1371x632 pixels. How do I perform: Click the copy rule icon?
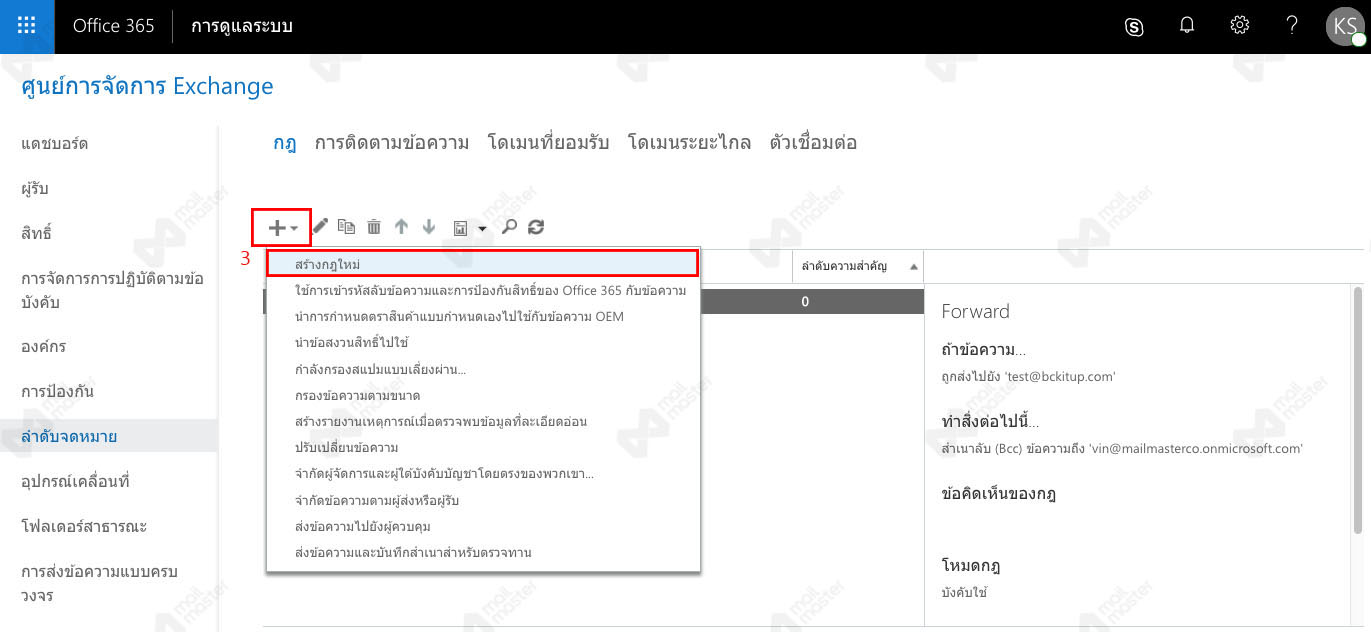click(x=346, y=227)
